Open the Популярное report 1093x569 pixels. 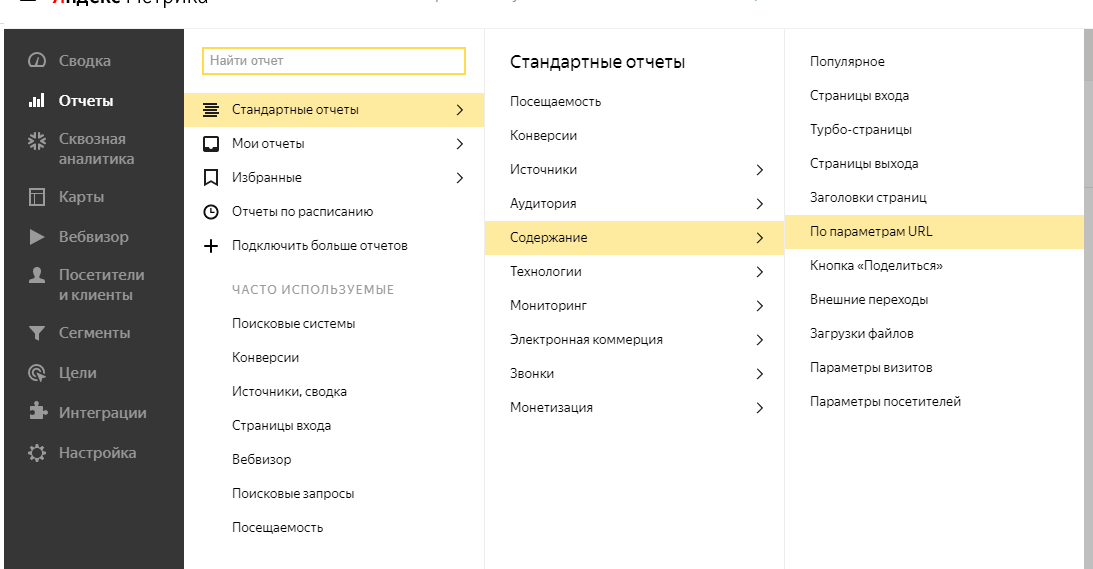pyautogui.click(x=847, y=61)
